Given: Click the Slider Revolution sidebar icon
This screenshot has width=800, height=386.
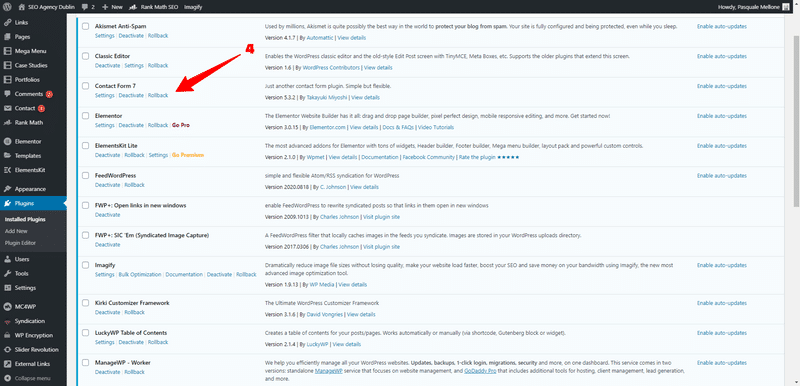Looking at the screenshot, I should tap(7, 349).
